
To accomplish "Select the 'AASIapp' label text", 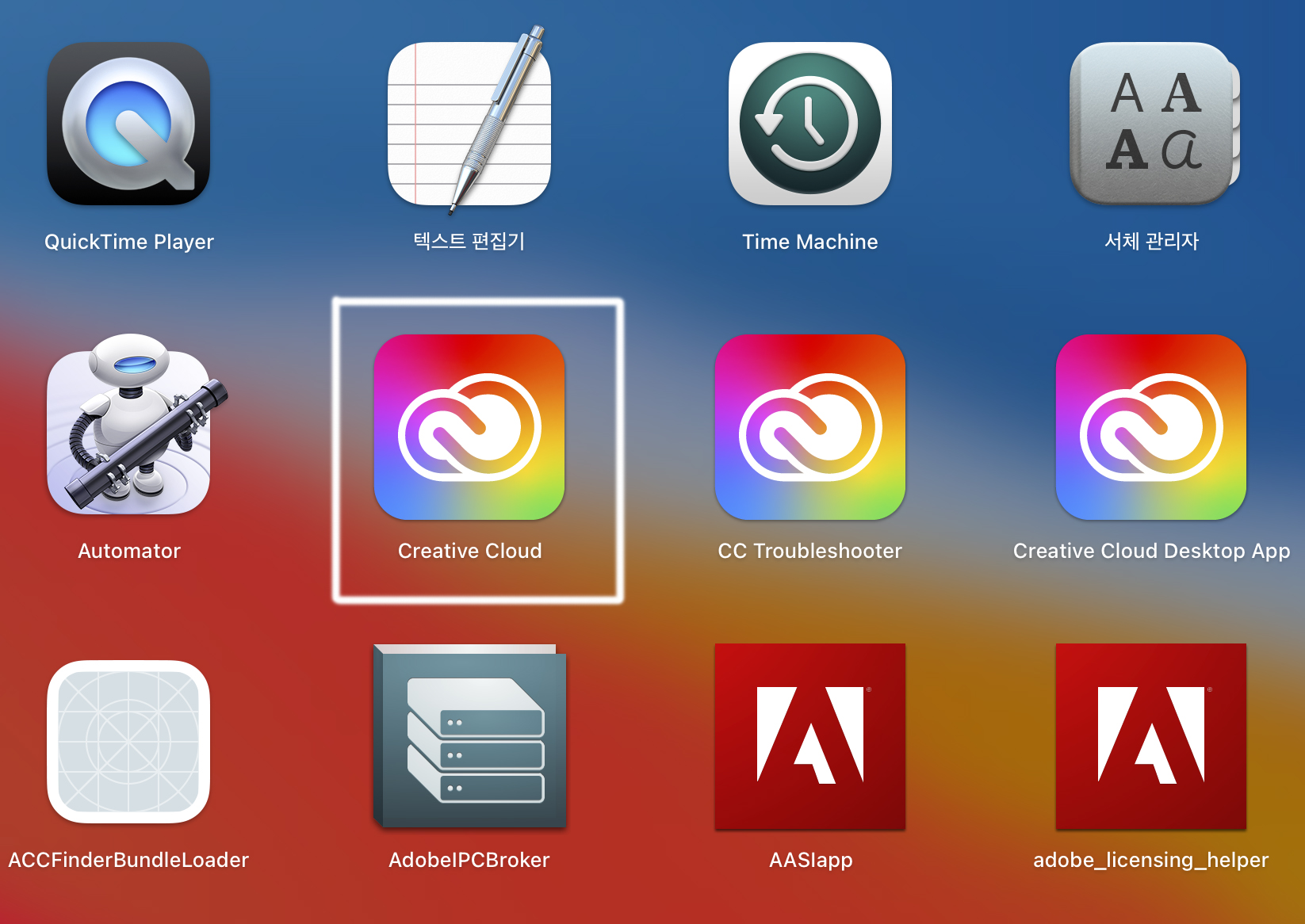I will 811,861.
